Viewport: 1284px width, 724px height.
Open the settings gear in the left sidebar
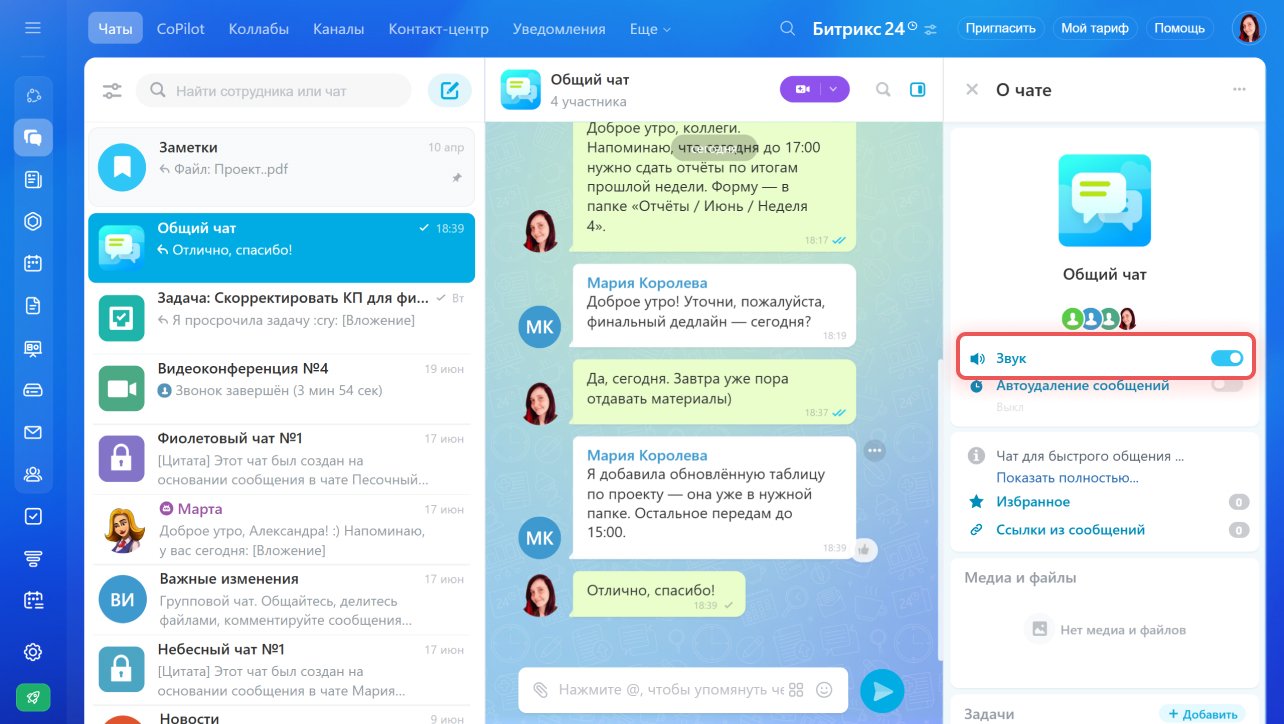(x=33, y=652)
